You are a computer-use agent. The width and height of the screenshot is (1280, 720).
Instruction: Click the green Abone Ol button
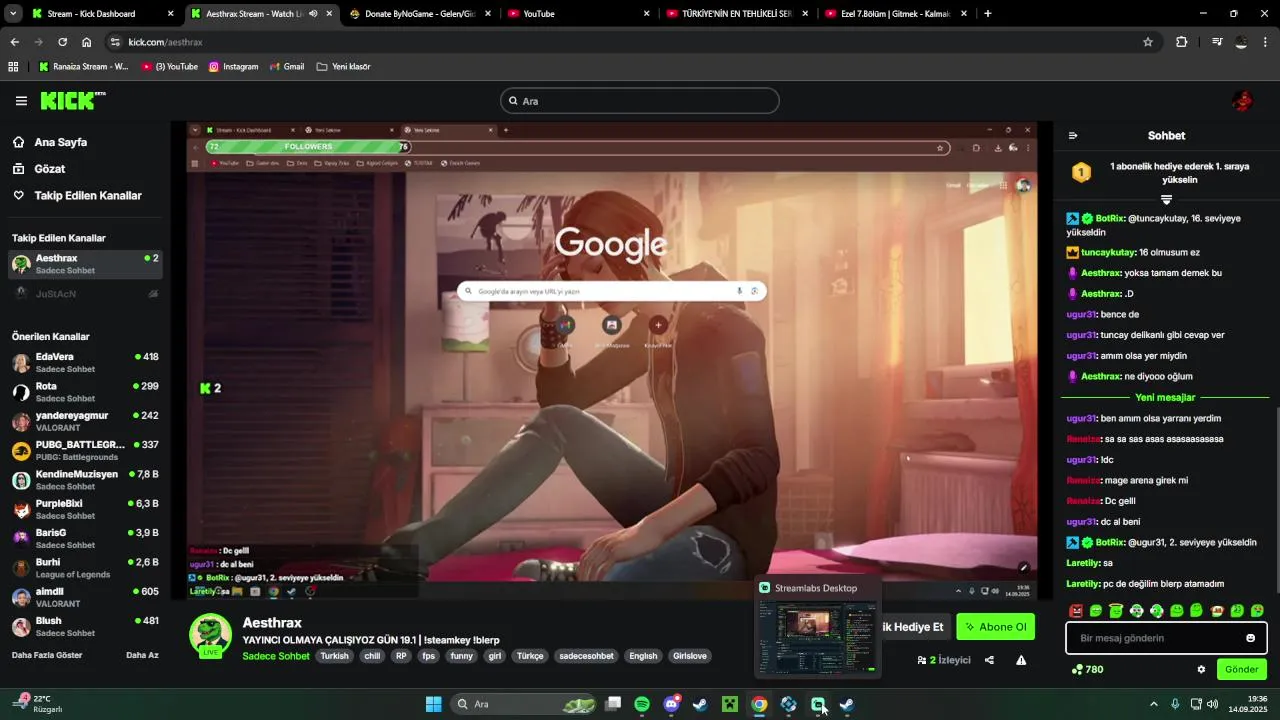pyautogui.click(x=995, y=627)
